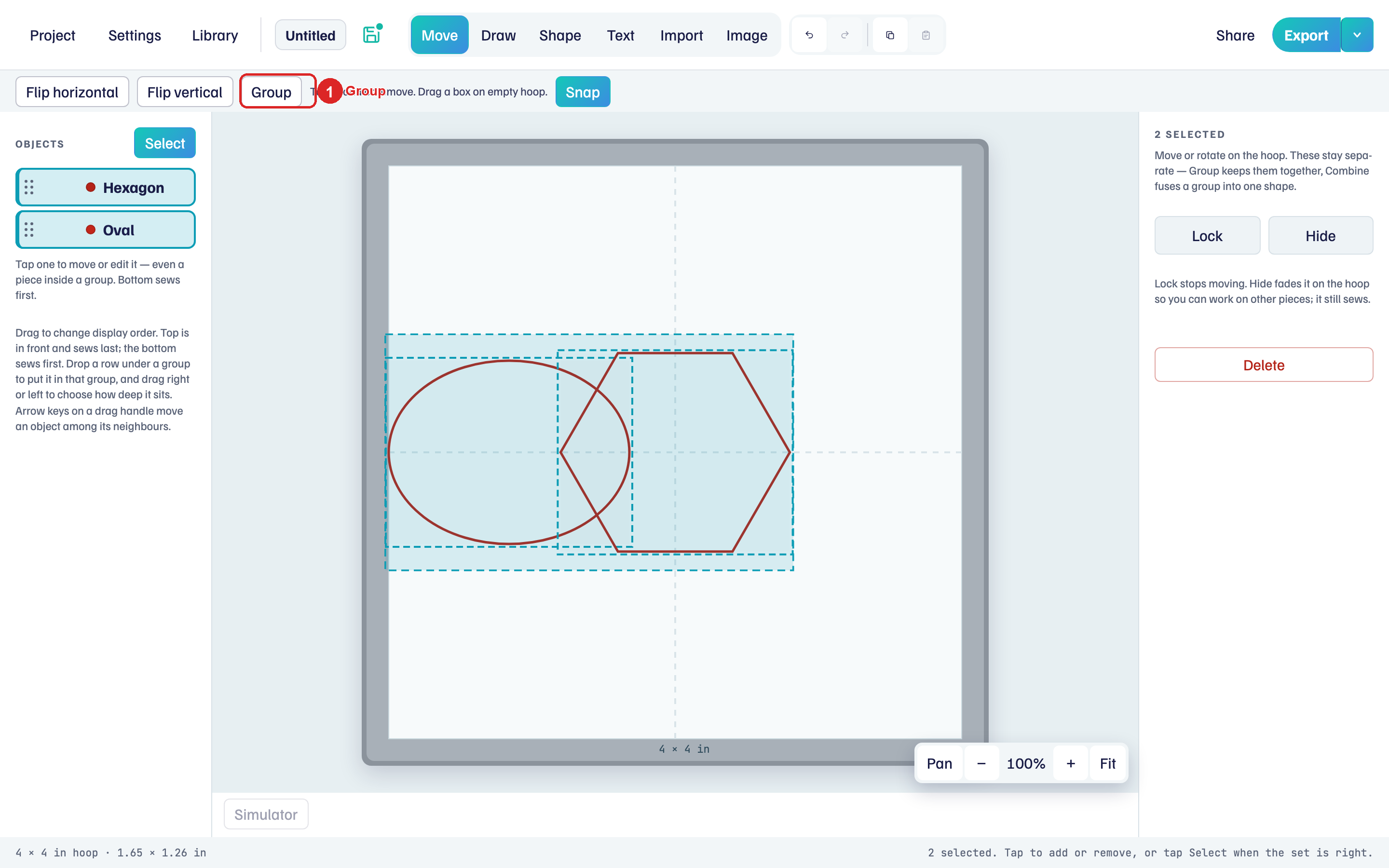Group the selected objects
The width and height of the screenshot is (1389, 868).
(271, 92)
